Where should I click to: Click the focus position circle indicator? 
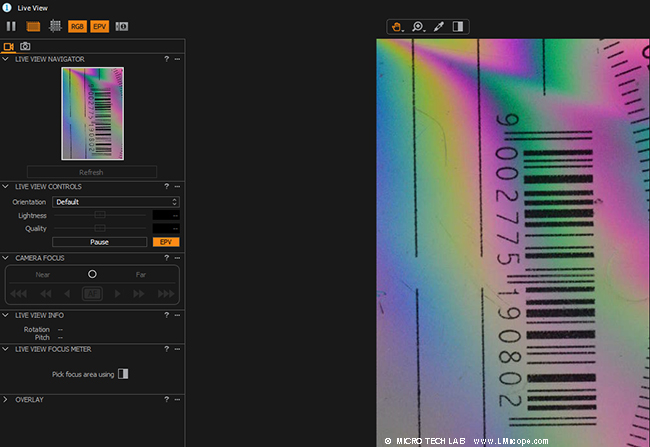92,274
